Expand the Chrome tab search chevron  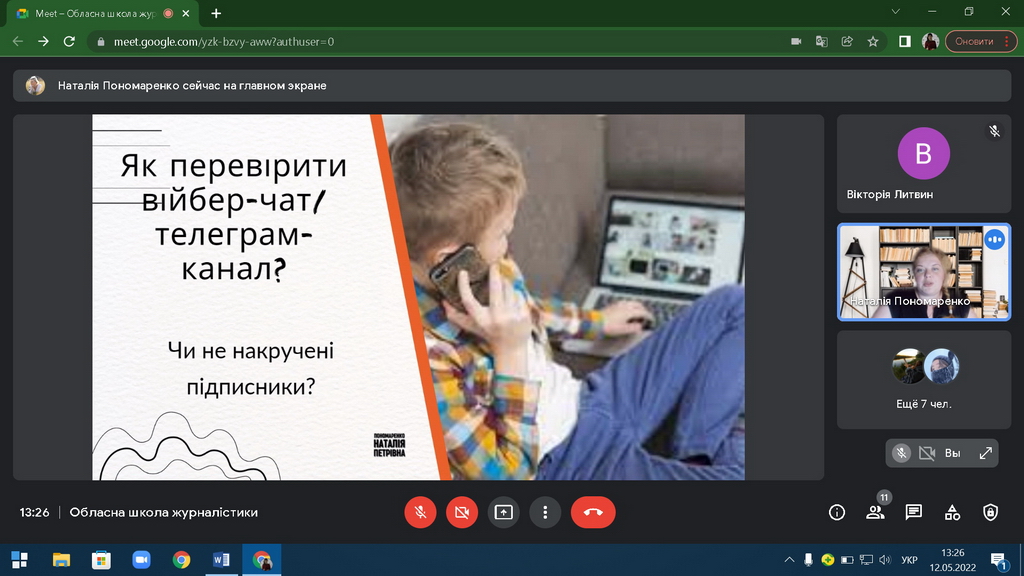pyautogui.click(x=894, y=12)
